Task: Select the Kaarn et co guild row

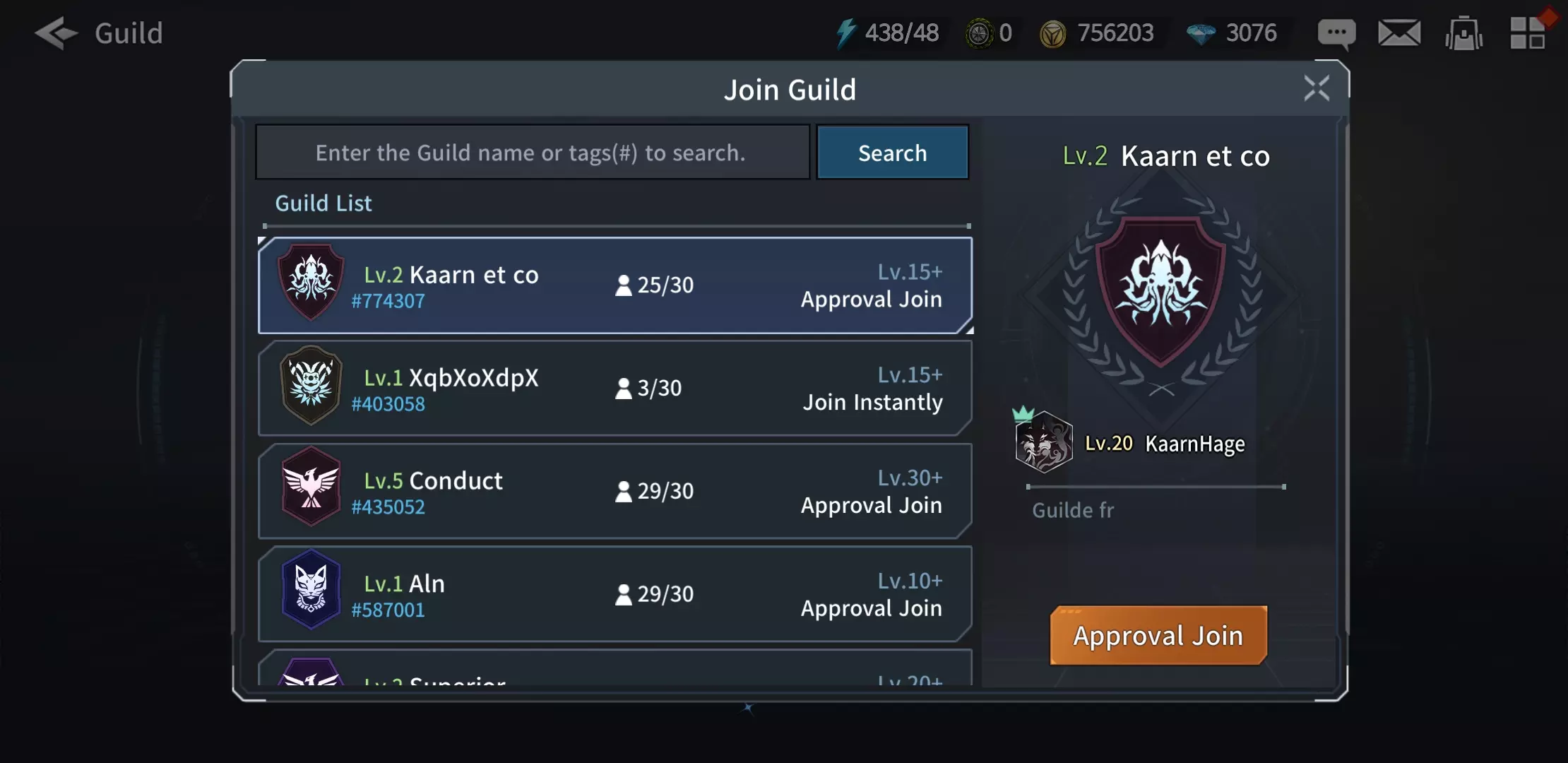Action: pos(615,285)
